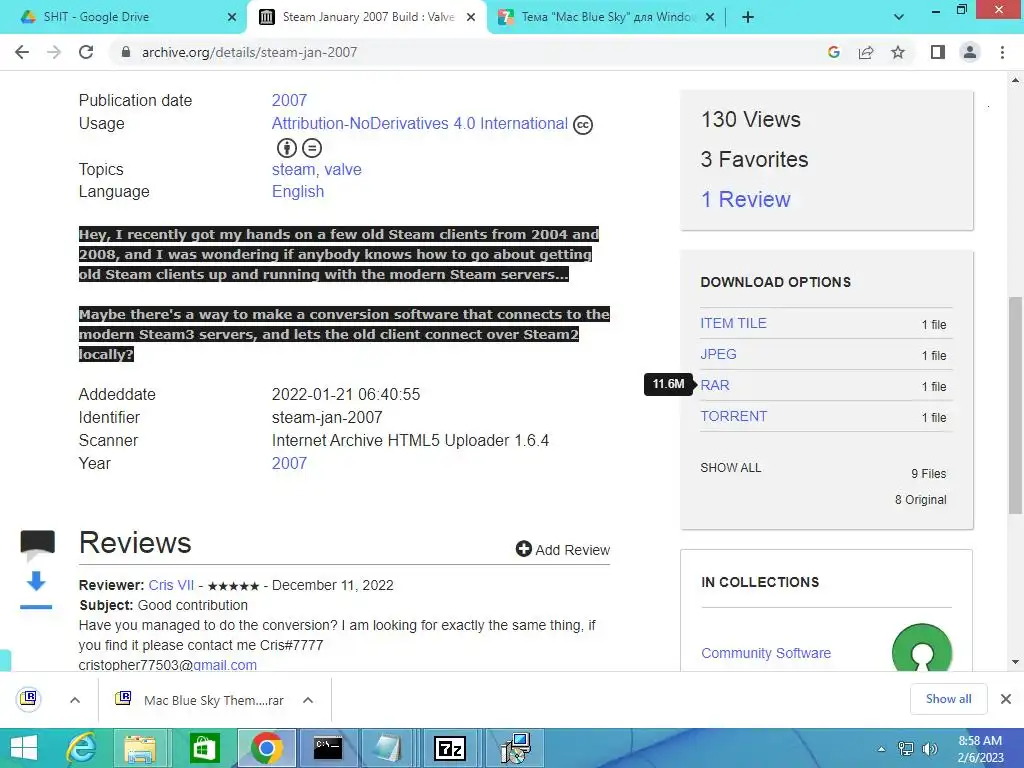
Task: Open the English language link
Action: (298, 192)
